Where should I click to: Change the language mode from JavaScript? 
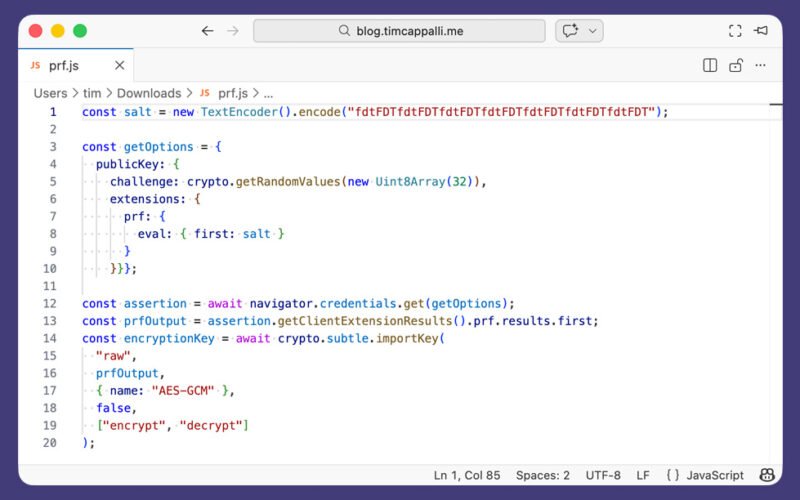coord(704,475)
